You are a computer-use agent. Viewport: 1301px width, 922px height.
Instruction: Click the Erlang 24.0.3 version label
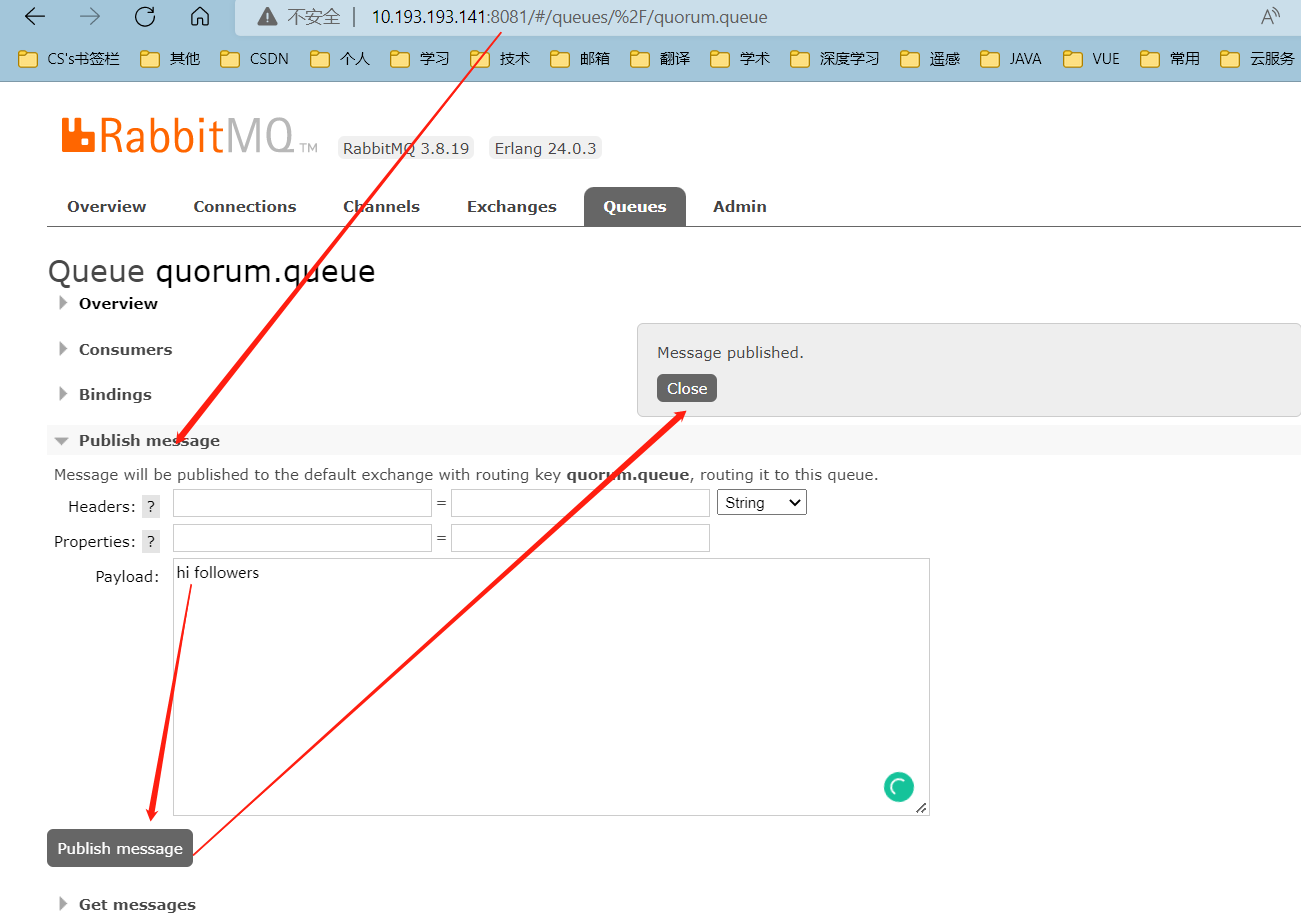545,148
